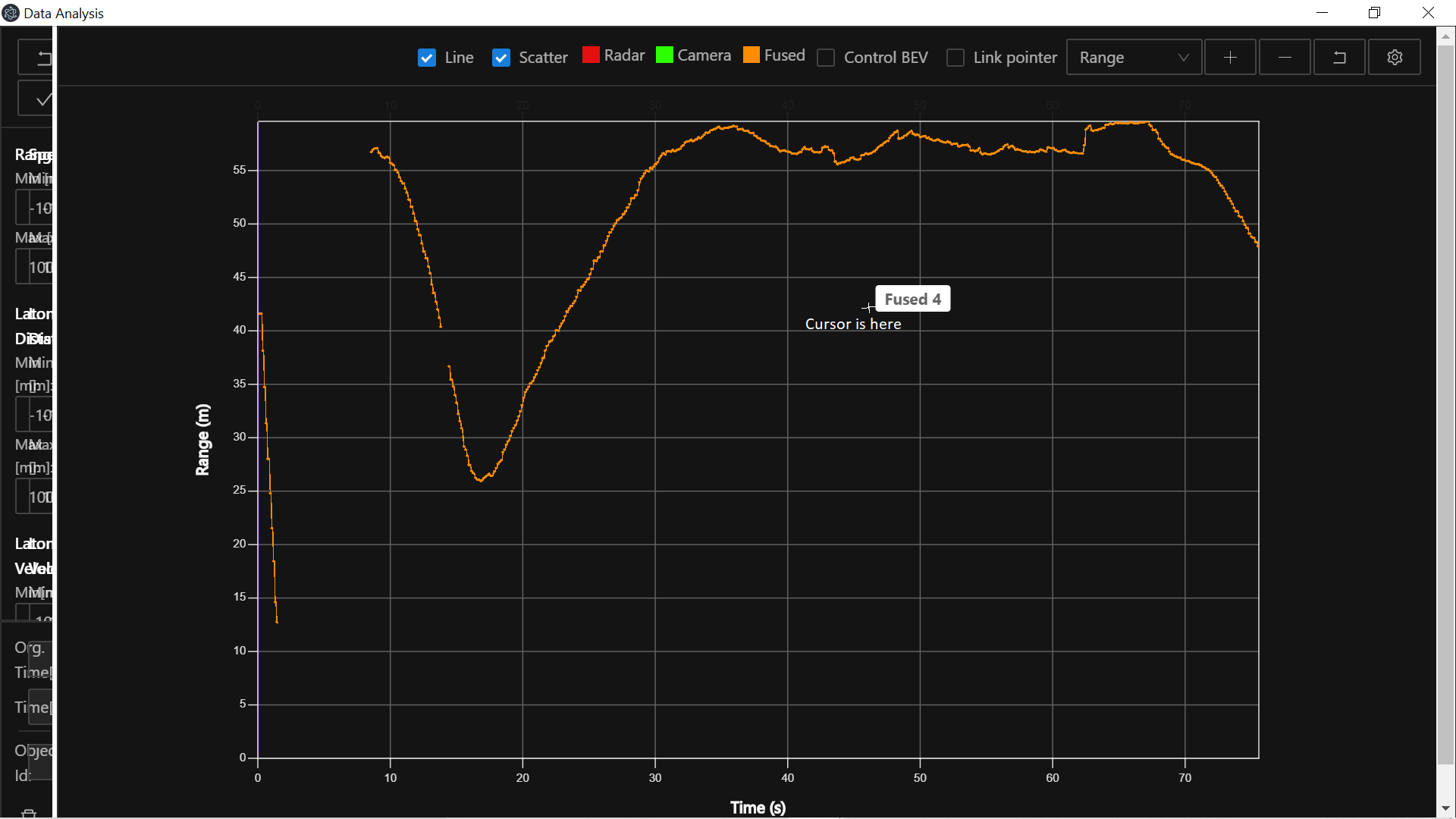Click the scrollbar down arrow at the right edge
Image resolution: width=1456 pixels, height=819 pixels.
(x=1445, y=808)
